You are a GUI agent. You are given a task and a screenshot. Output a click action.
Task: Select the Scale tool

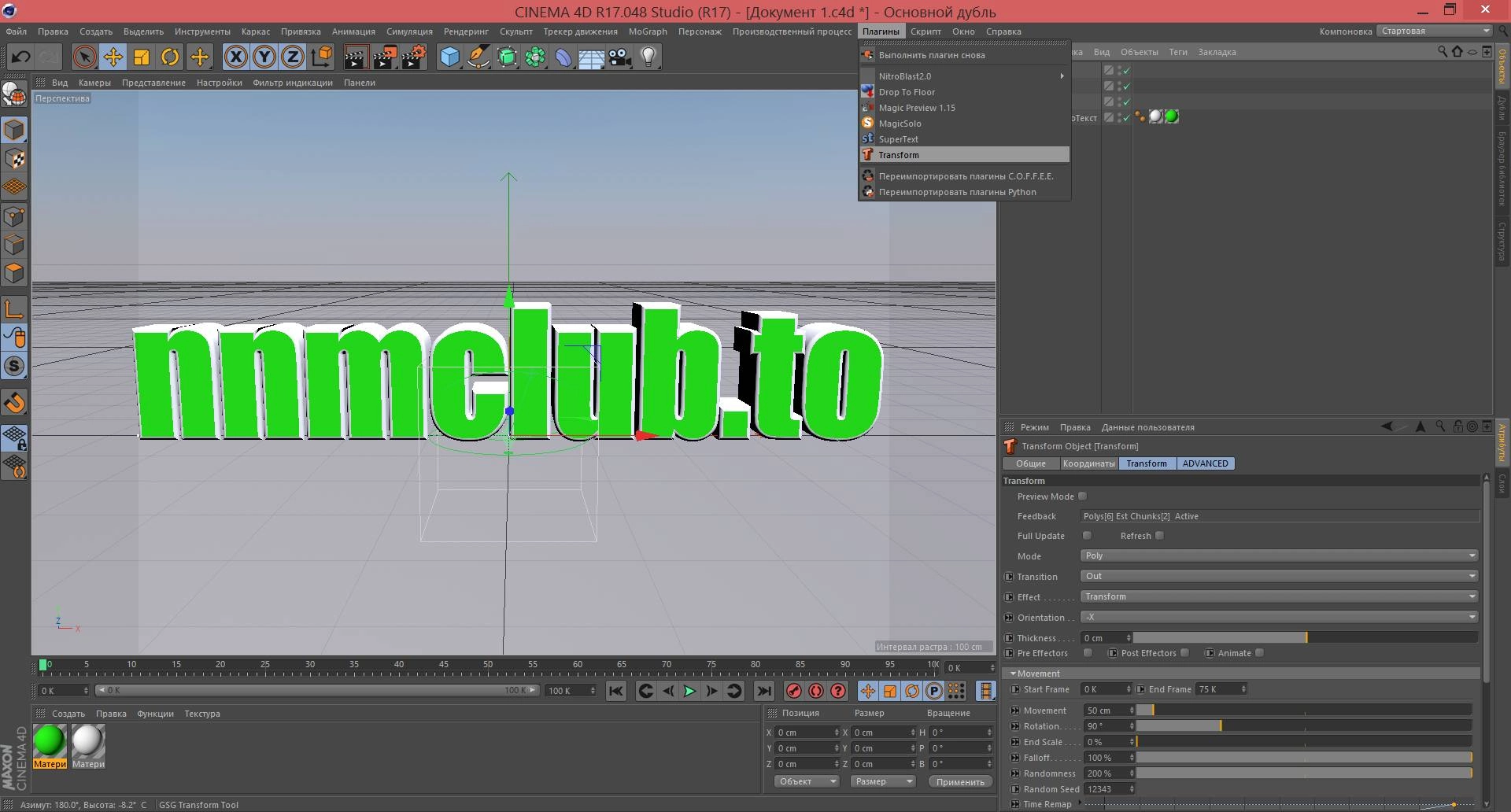click(x=142, y=57)
